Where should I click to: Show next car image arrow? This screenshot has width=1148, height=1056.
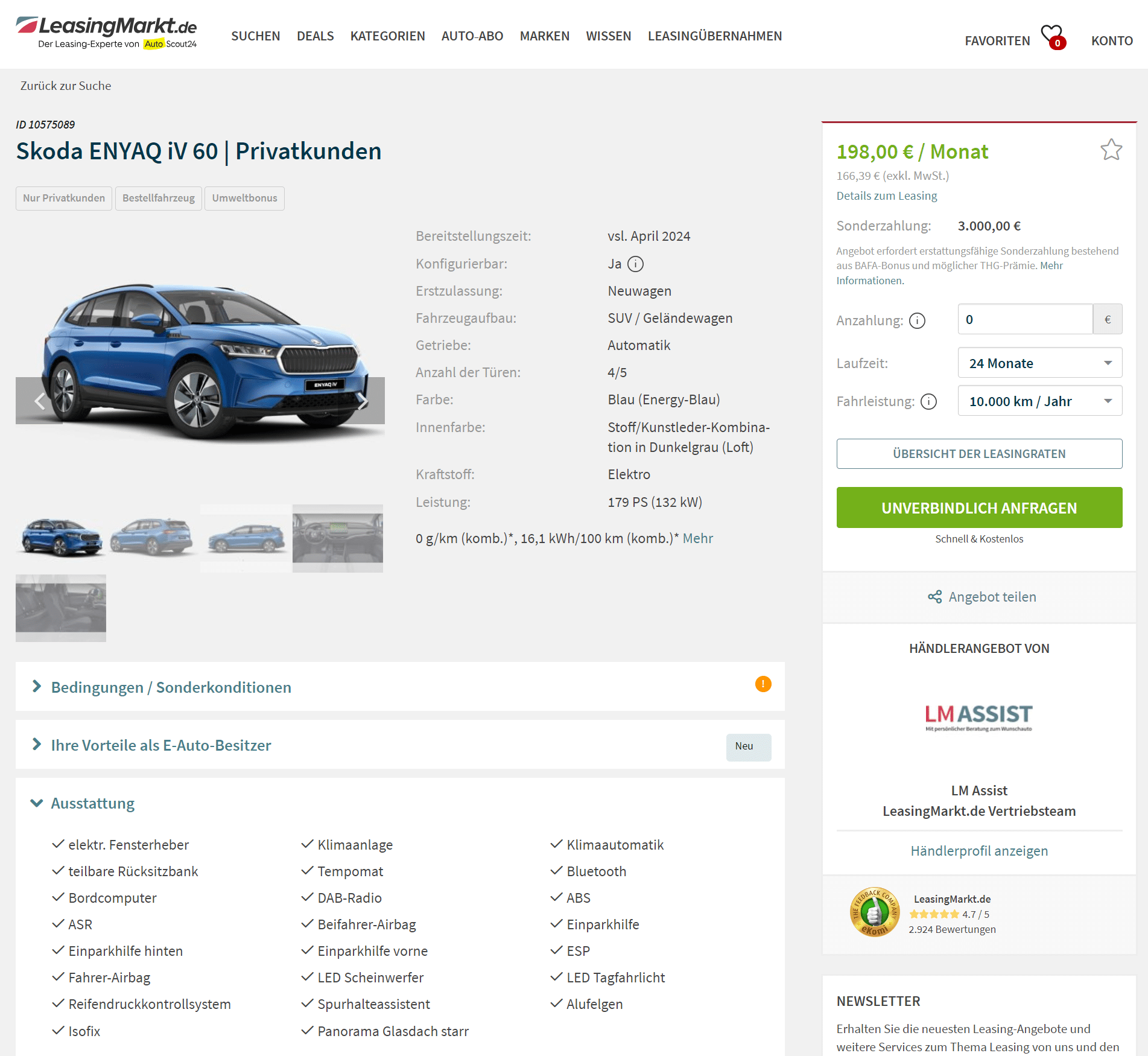click(362, 401)
